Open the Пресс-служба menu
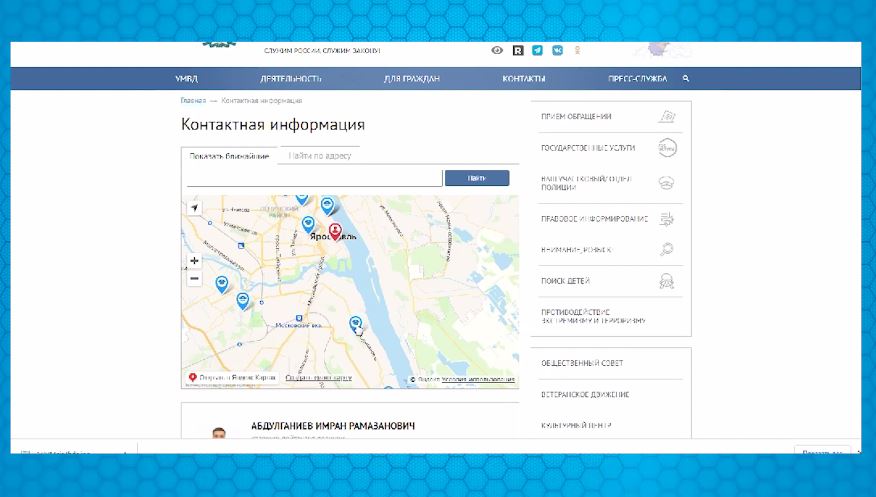The width and height of the screenshot is (876, 497). coord(637,79)
